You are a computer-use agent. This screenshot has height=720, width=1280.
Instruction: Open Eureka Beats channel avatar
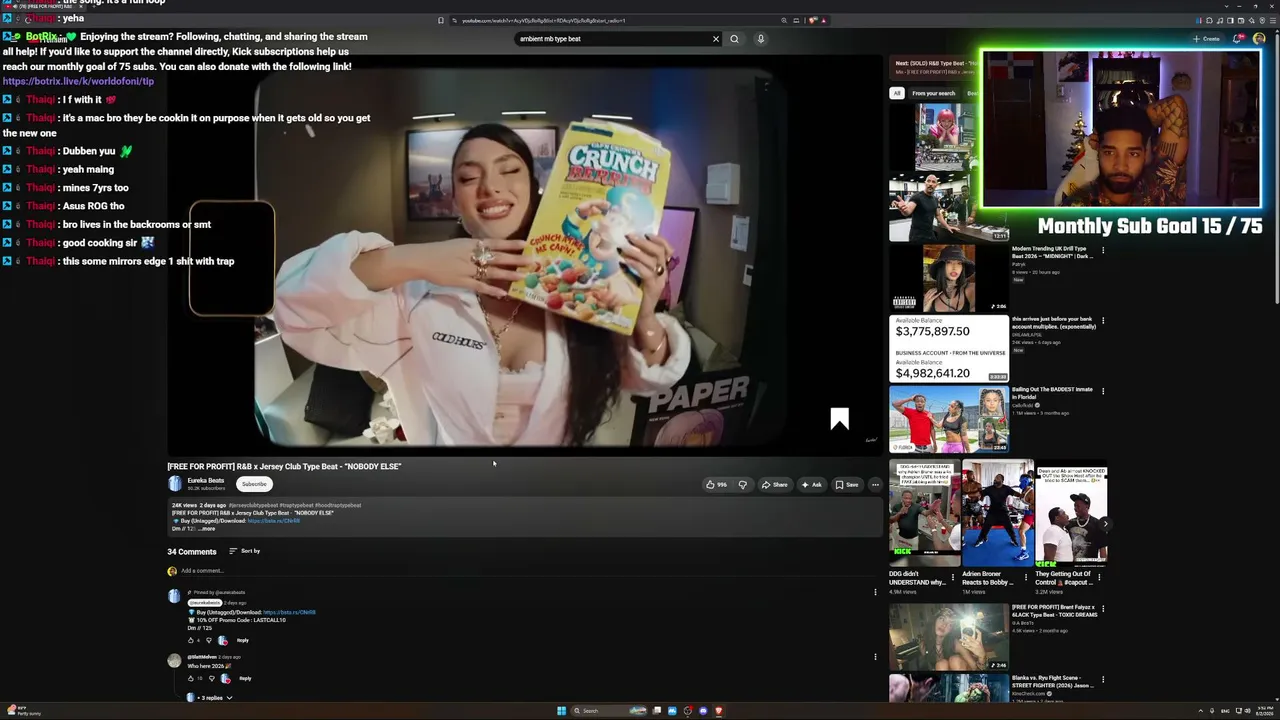tap(175, 484)
